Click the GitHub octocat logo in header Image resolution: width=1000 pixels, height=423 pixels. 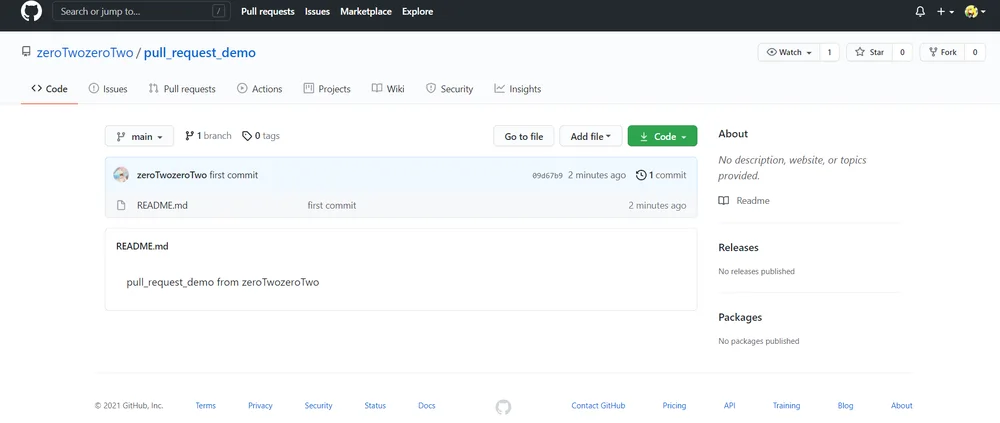[x=31, y=11]
